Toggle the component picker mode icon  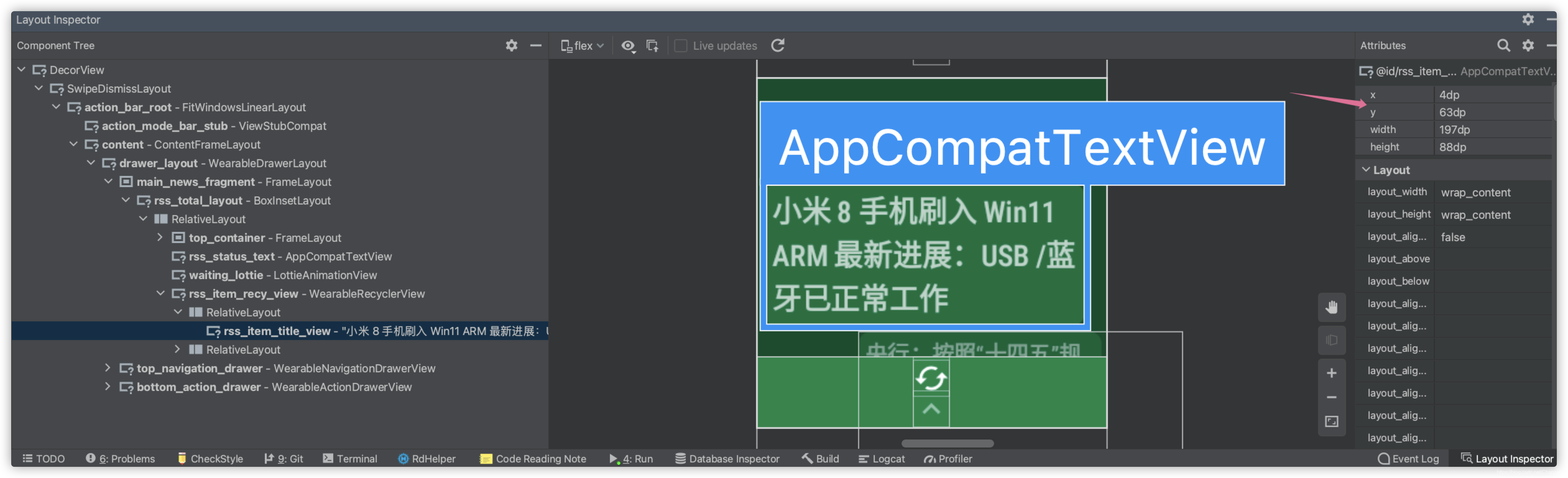(652, 45)
